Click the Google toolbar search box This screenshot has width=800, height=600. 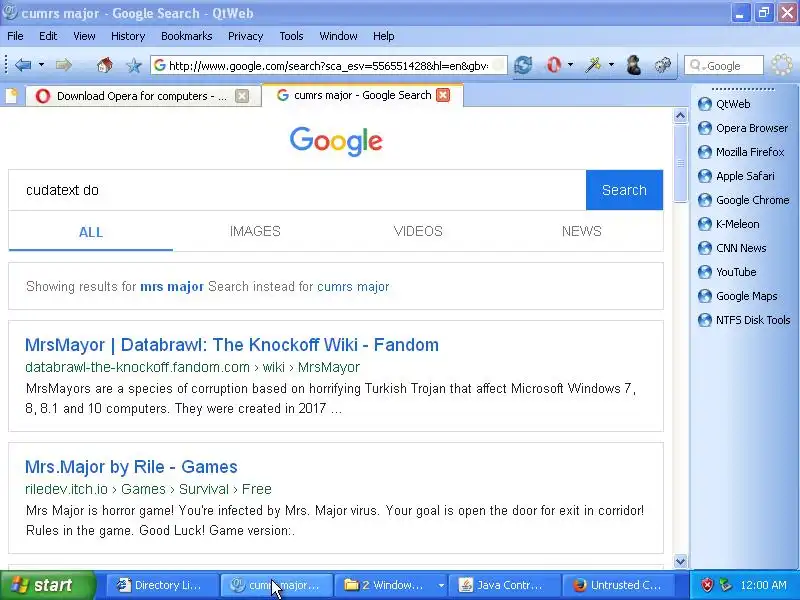(x=723, y=65)
